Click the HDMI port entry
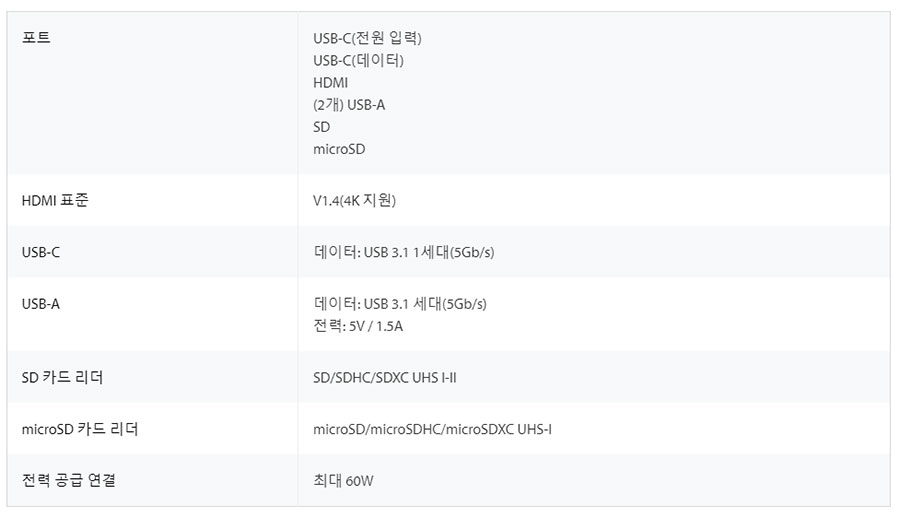Screen dimensions: 900x518 point(331,83)
